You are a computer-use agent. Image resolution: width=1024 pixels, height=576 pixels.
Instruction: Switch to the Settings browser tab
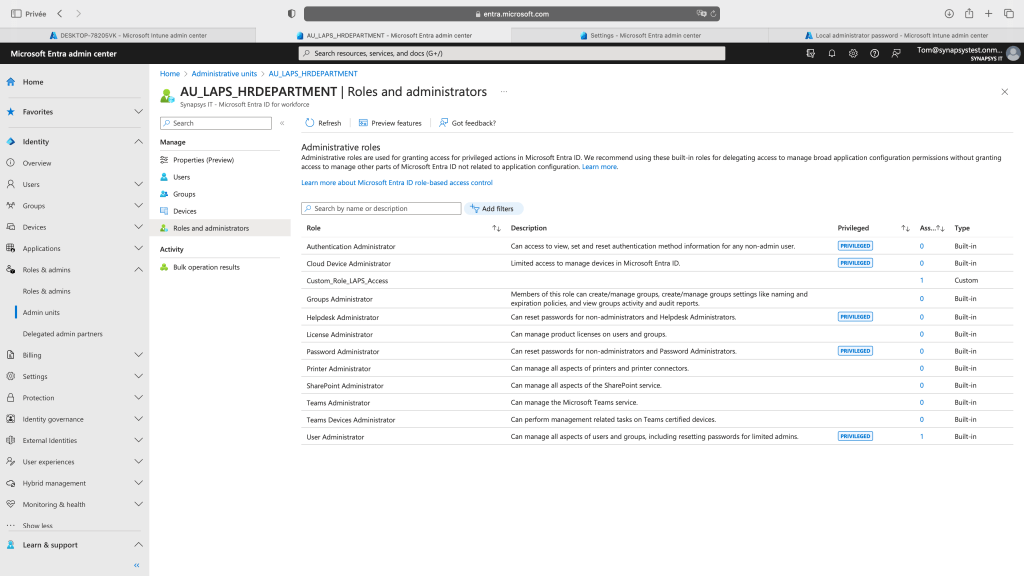click(x=640, y=35)
